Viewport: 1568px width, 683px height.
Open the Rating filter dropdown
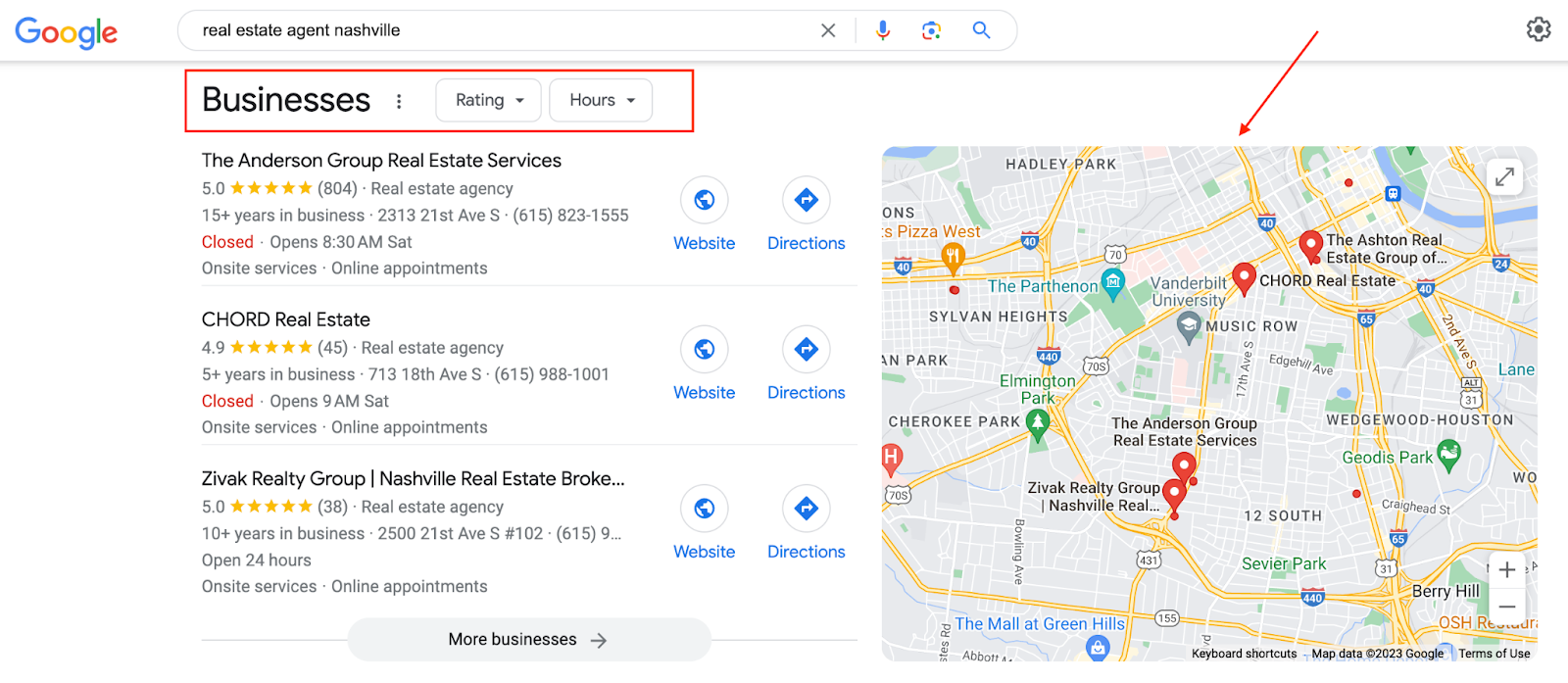pos(489,100)
